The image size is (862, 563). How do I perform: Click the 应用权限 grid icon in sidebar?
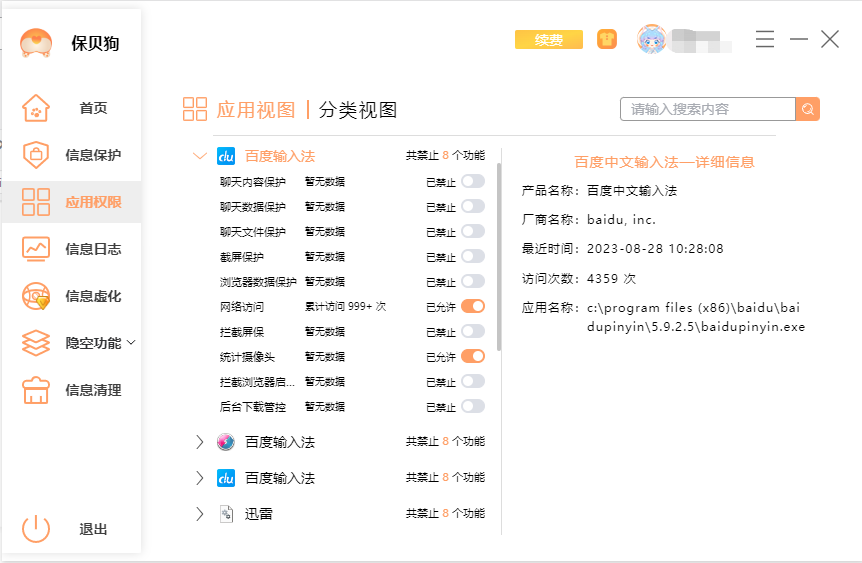click(x=36, y=202)
